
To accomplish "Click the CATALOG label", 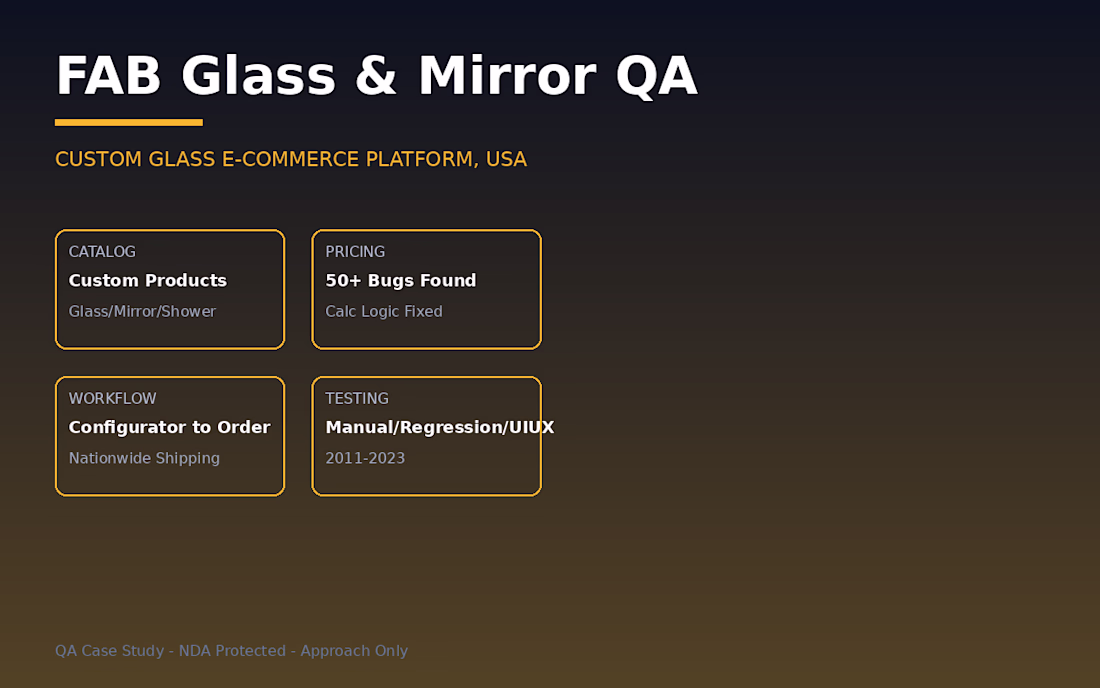I will click(102, 252).
